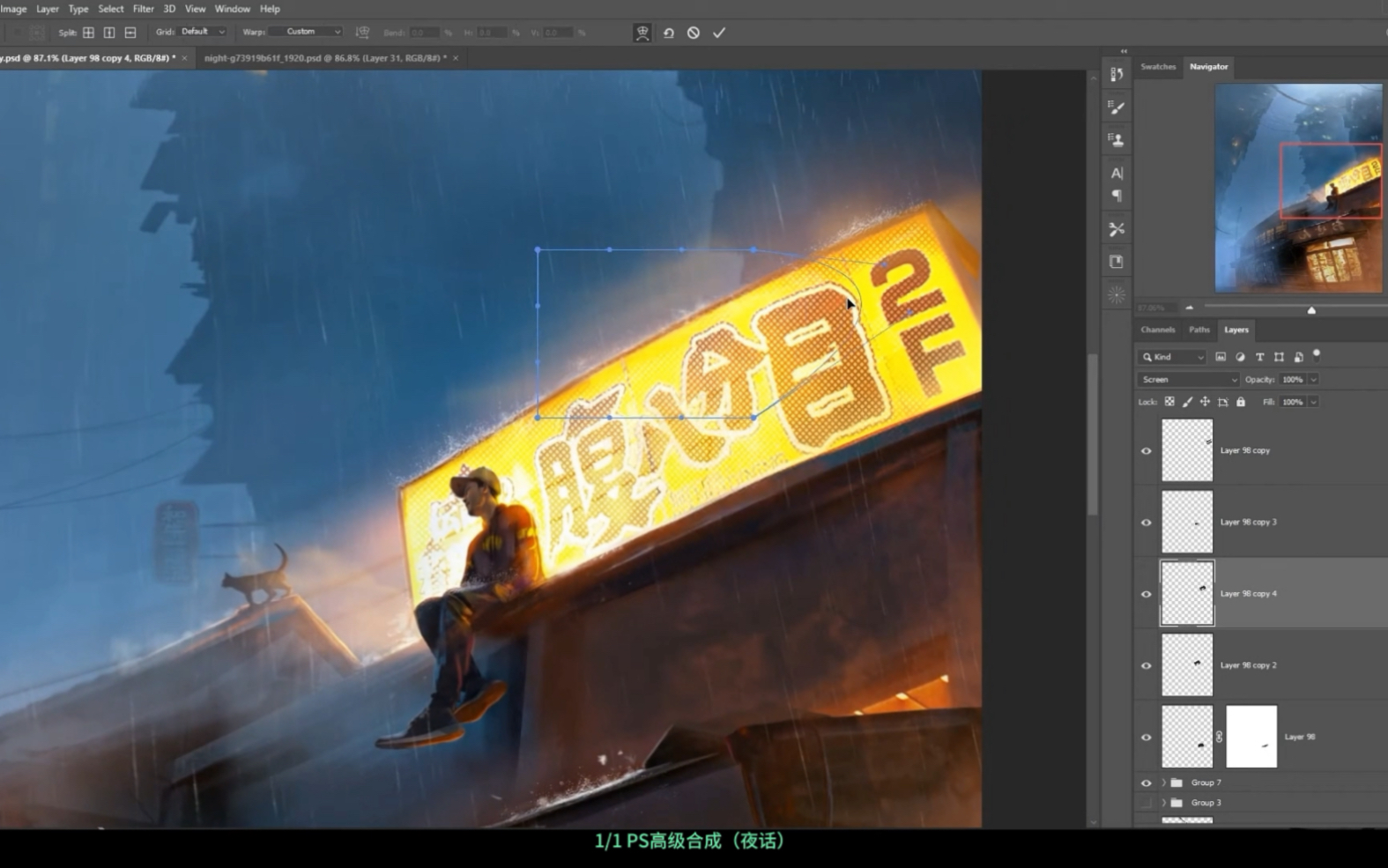Hide Layer 98 copy
1388x868 pixels.
(1147, 450)
